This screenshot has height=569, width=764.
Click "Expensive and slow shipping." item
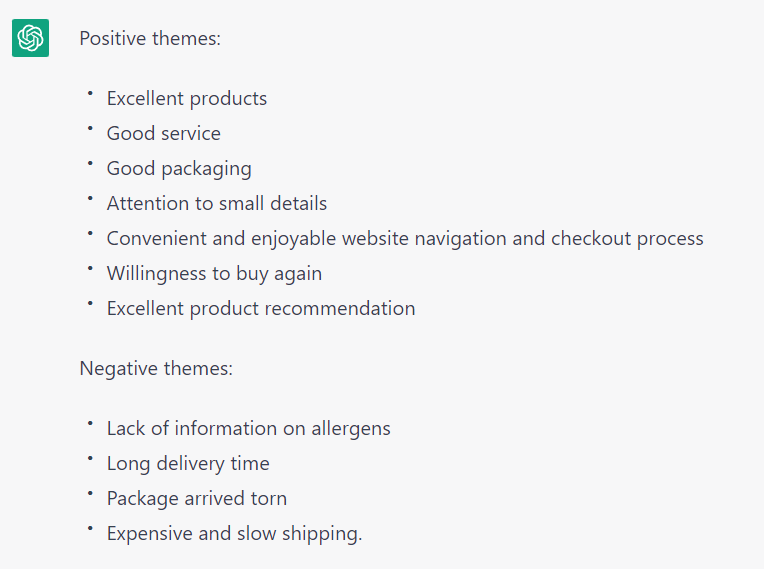pos(234,534)
